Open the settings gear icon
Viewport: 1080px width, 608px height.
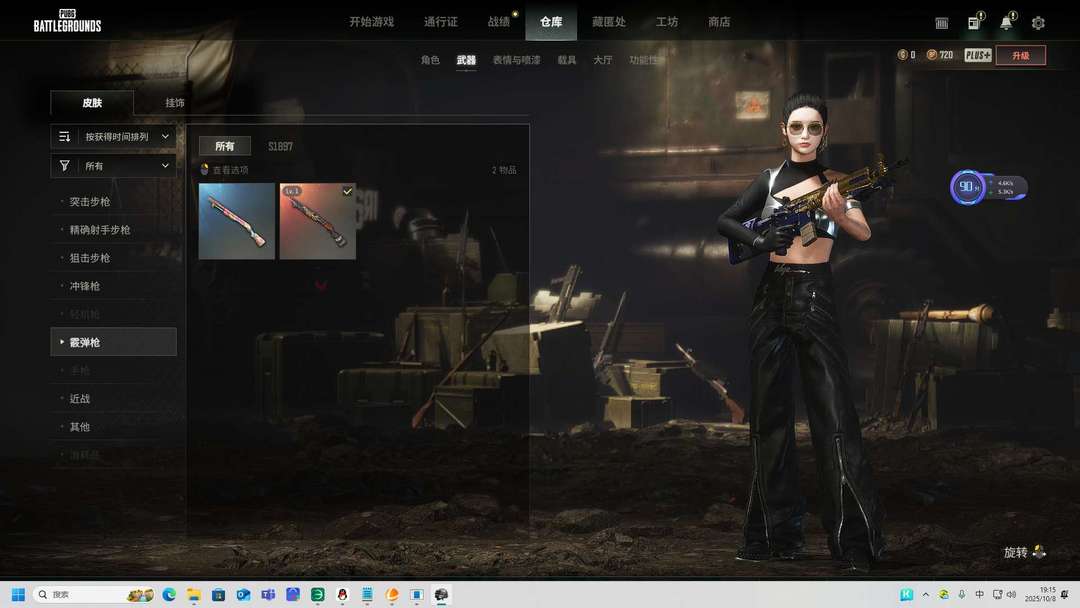pyautogui.click(x=1038, y=23)
